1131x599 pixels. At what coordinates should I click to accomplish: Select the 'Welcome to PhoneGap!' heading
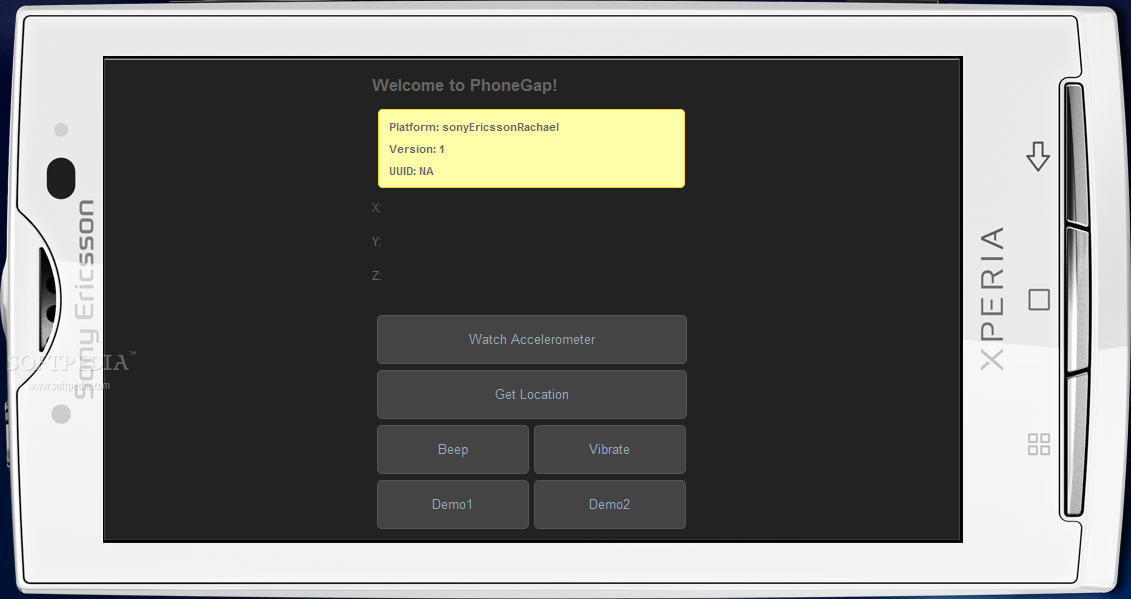tap(465, 85)
